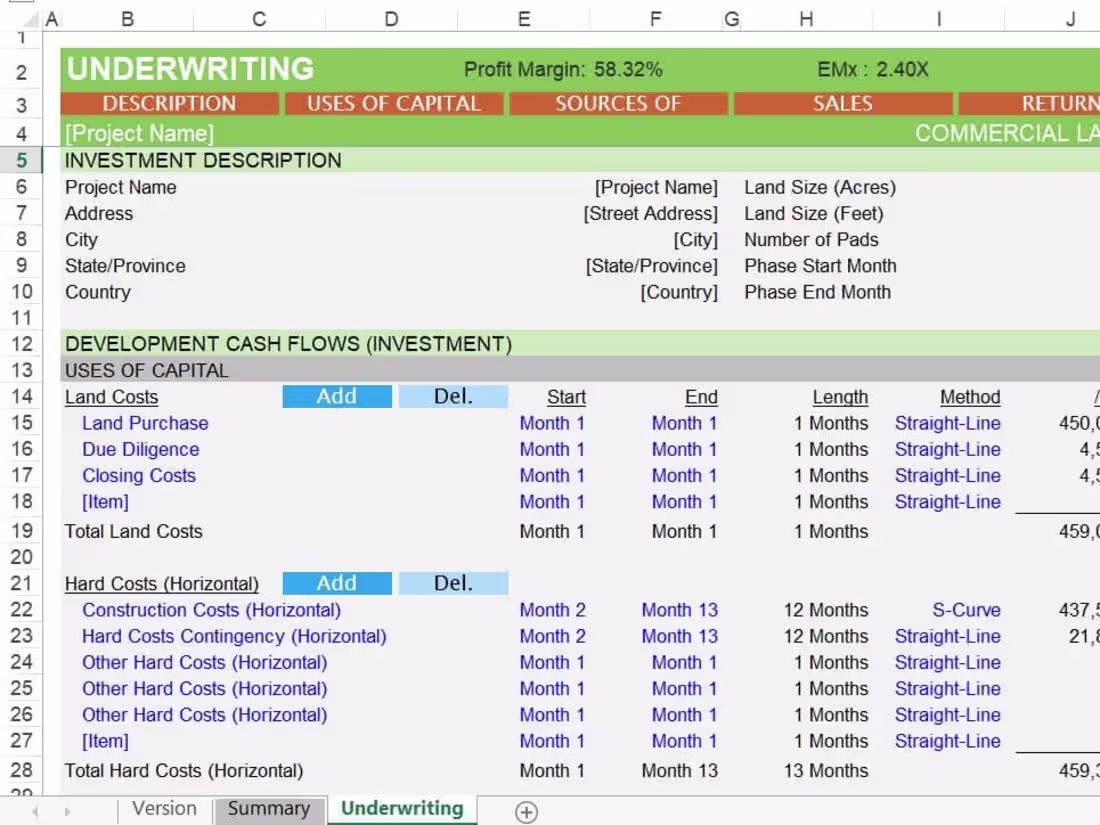Image resolution: width=1100 pixels, height=825 pixels.
Task: Open the Version sheet tab
Action: pyautogui.click(x=163, y=808)
